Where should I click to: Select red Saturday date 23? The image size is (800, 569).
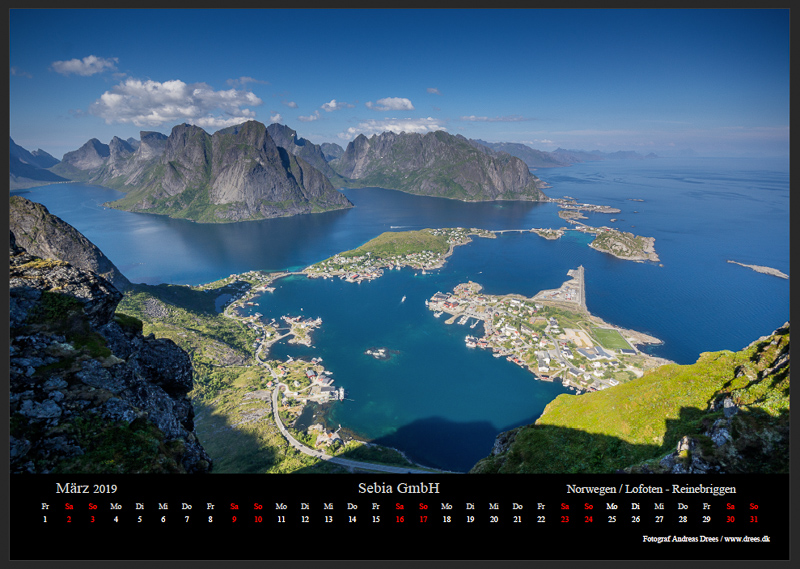click(565, 519)
